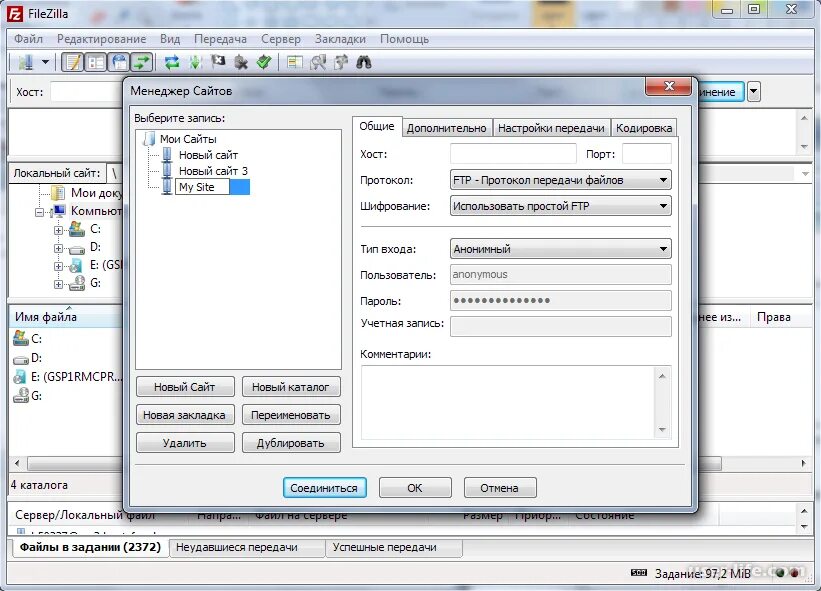Open the Закладки menu

(340, 39)
